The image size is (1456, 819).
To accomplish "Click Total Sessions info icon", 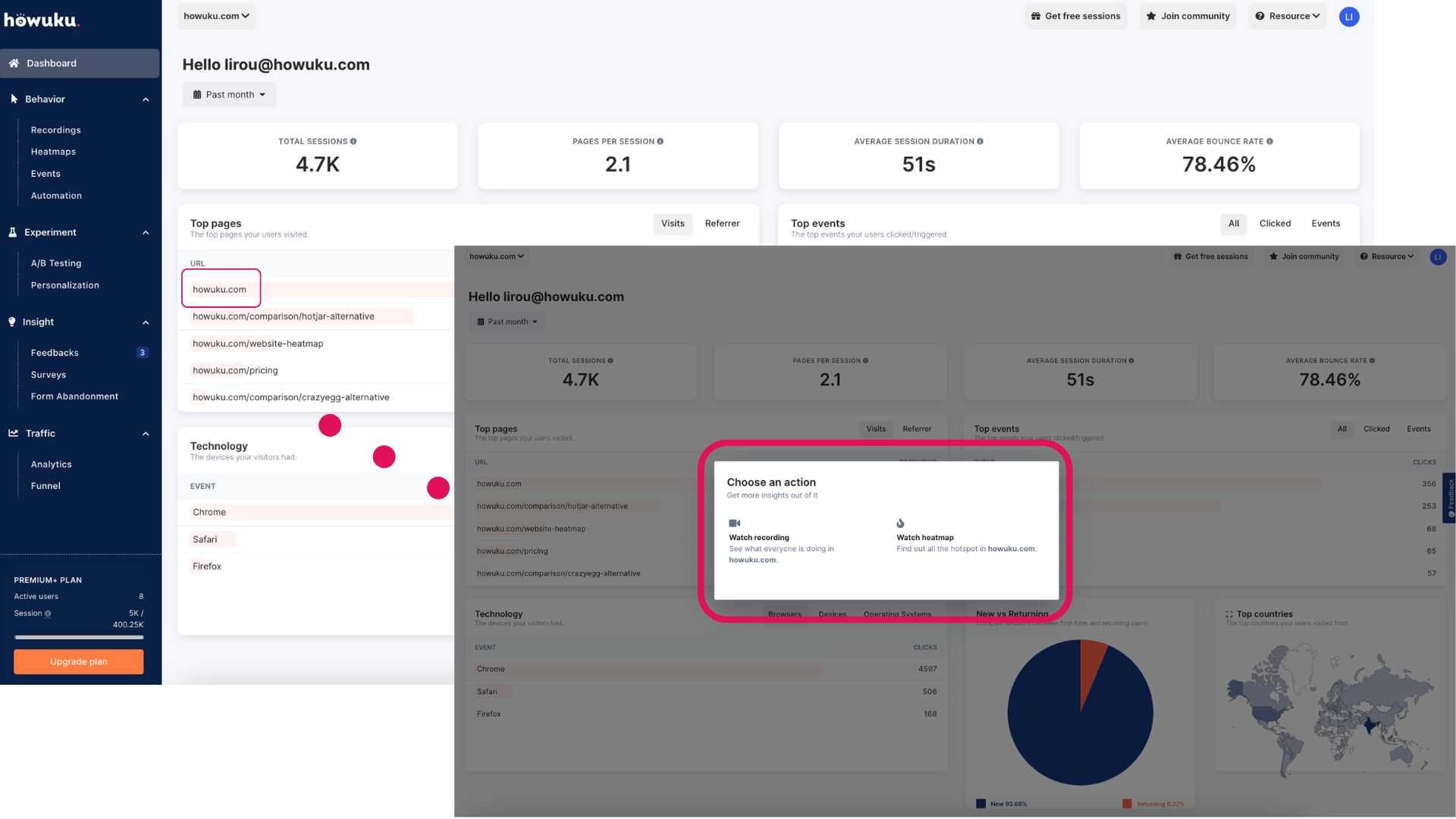I will pos(353,142).
